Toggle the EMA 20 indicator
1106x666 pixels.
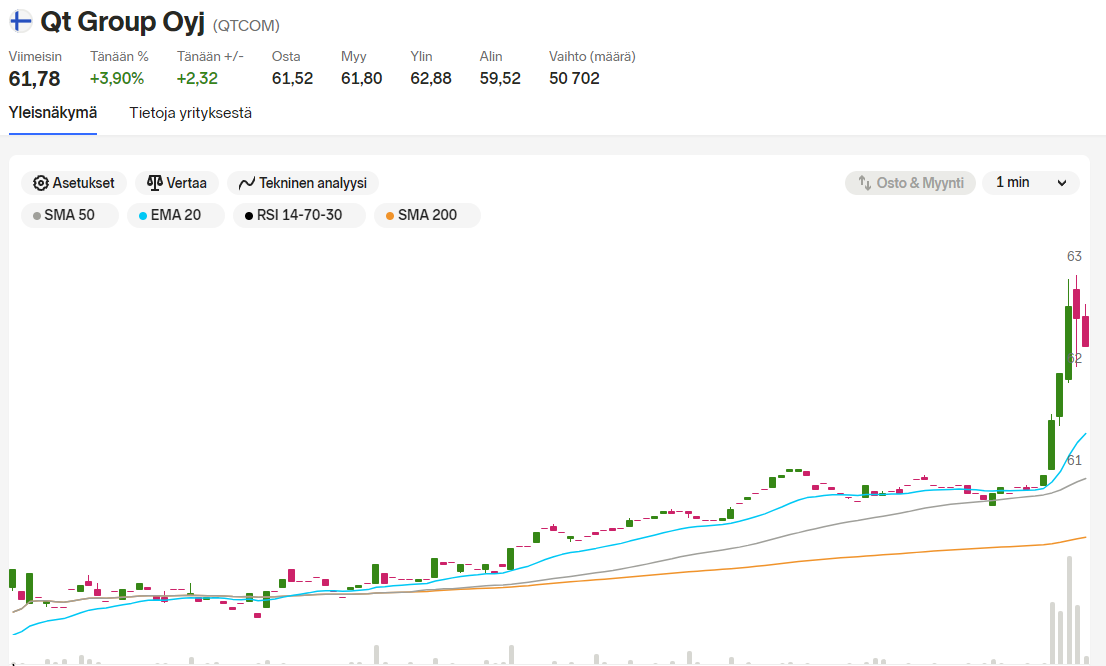(176, 215)
